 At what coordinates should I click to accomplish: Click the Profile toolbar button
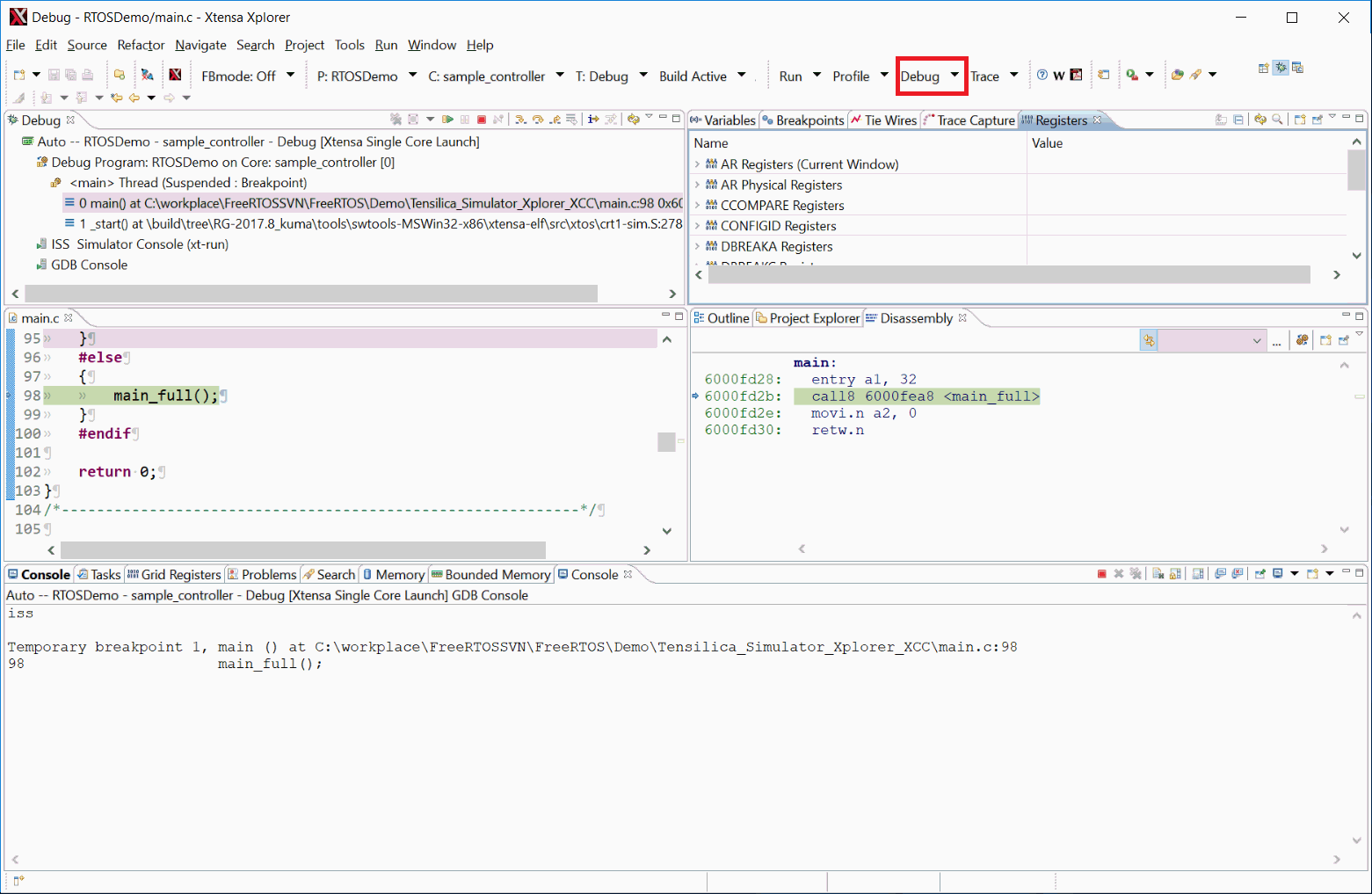tap(851, 76)
